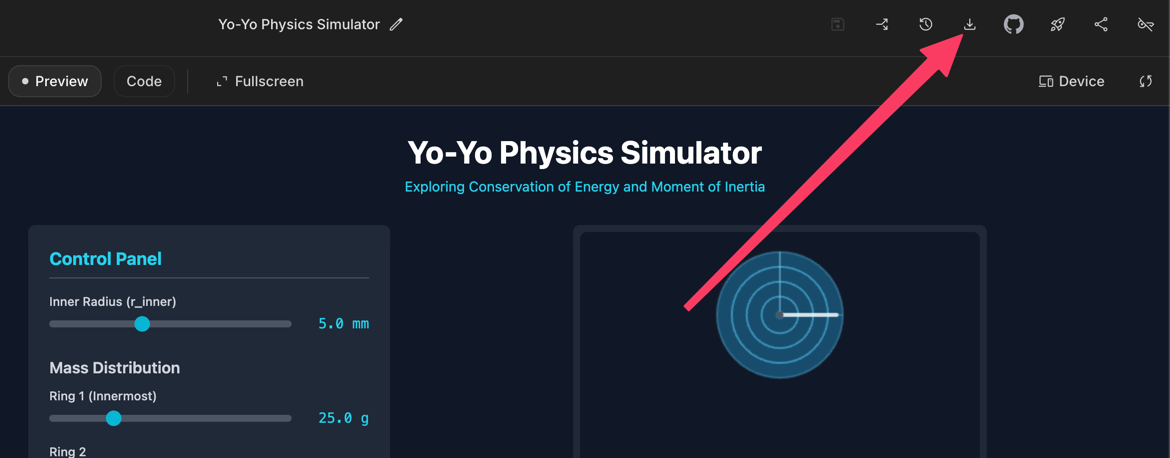Click the Yo-Yo Physics Simulator project name

(299, 24)
